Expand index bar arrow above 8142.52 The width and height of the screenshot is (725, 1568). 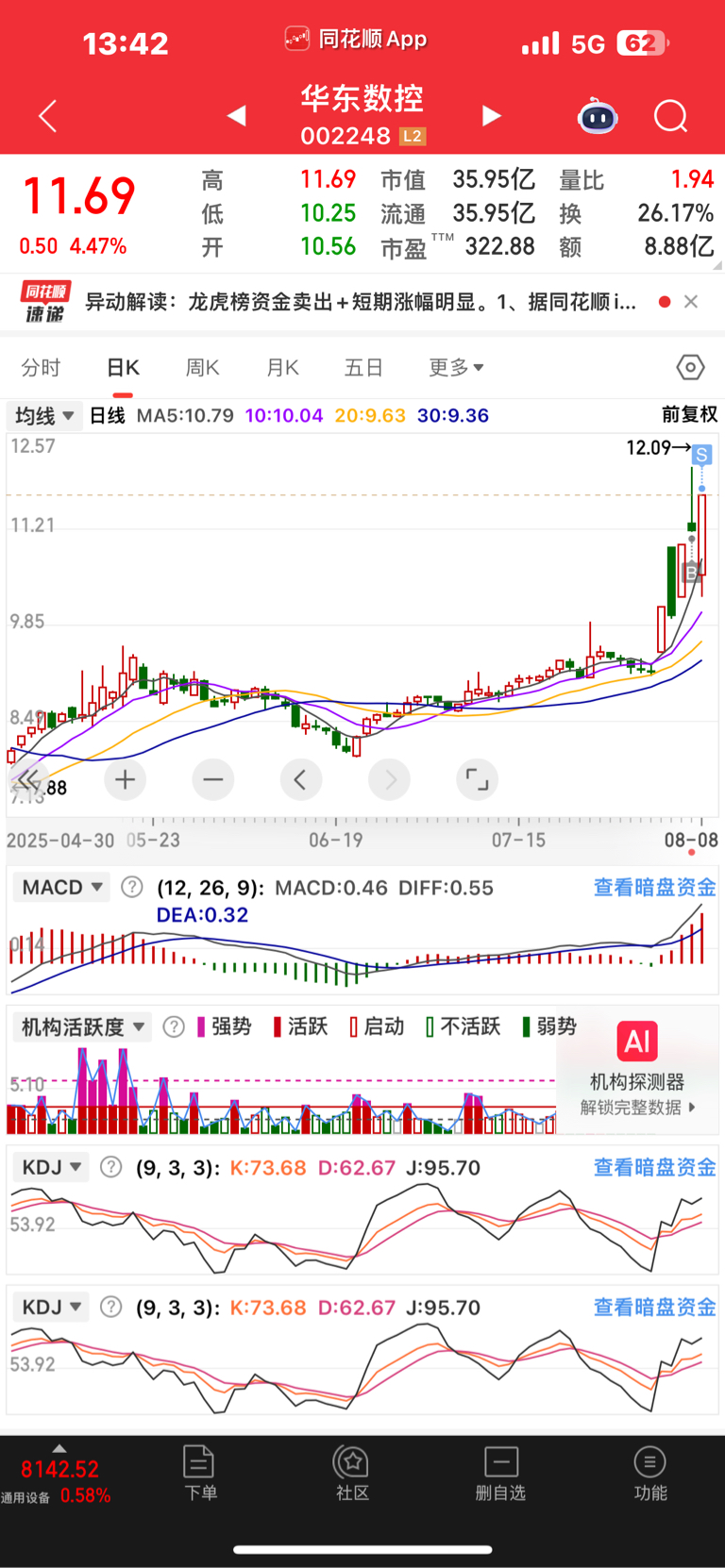(59, 1448)
